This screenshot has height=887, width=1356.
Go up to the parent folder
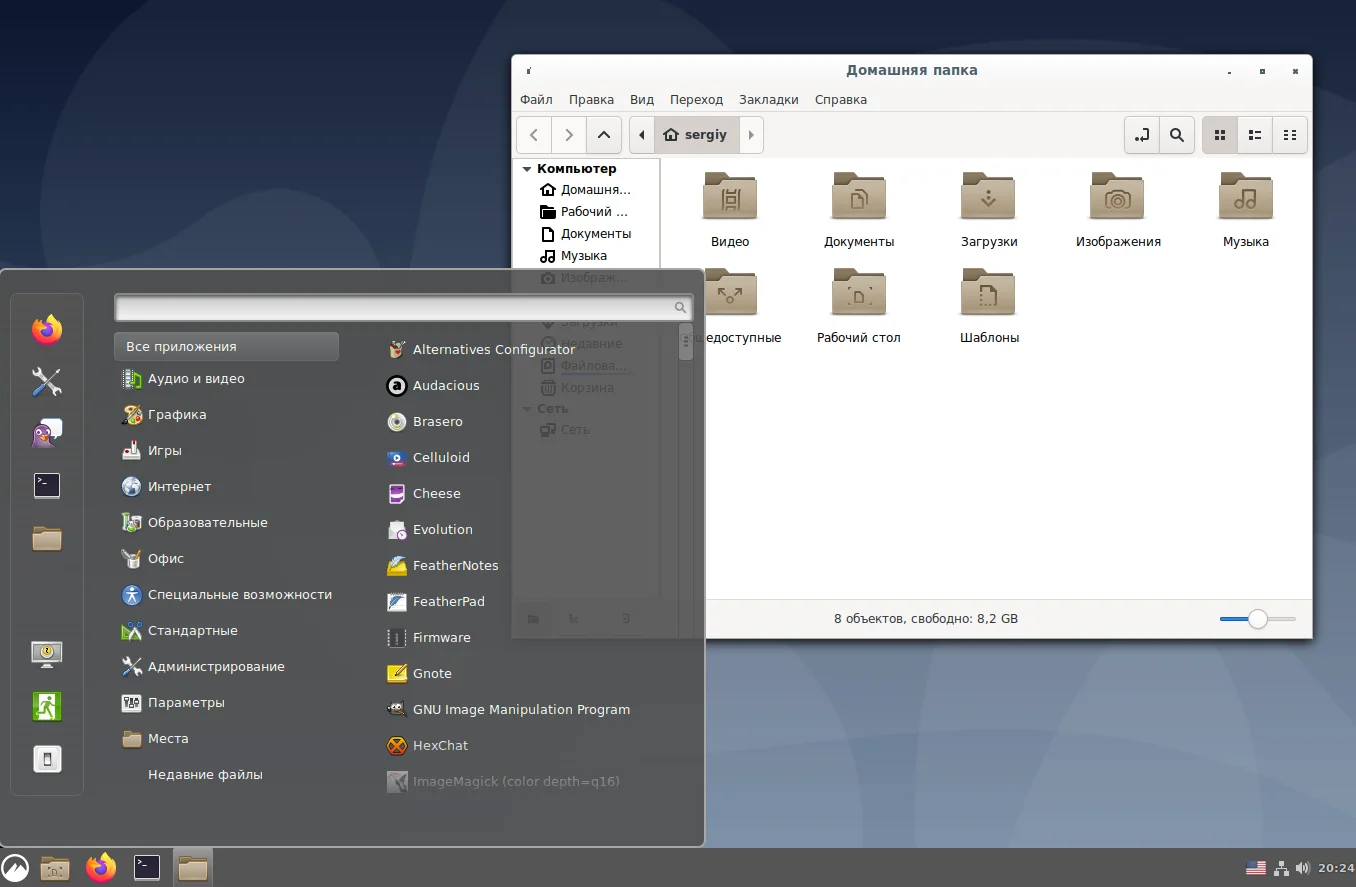tap(603, 135)
